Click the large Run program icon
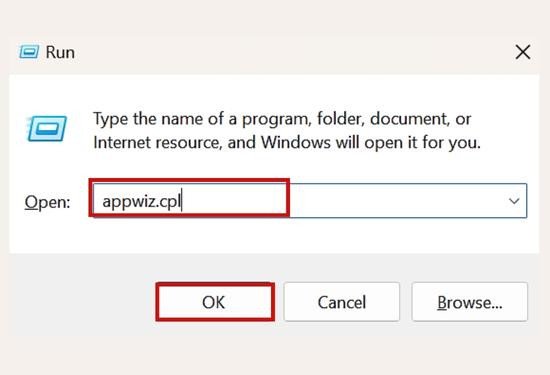The height and width of the screenshot is (375, 550). point(46,128)
